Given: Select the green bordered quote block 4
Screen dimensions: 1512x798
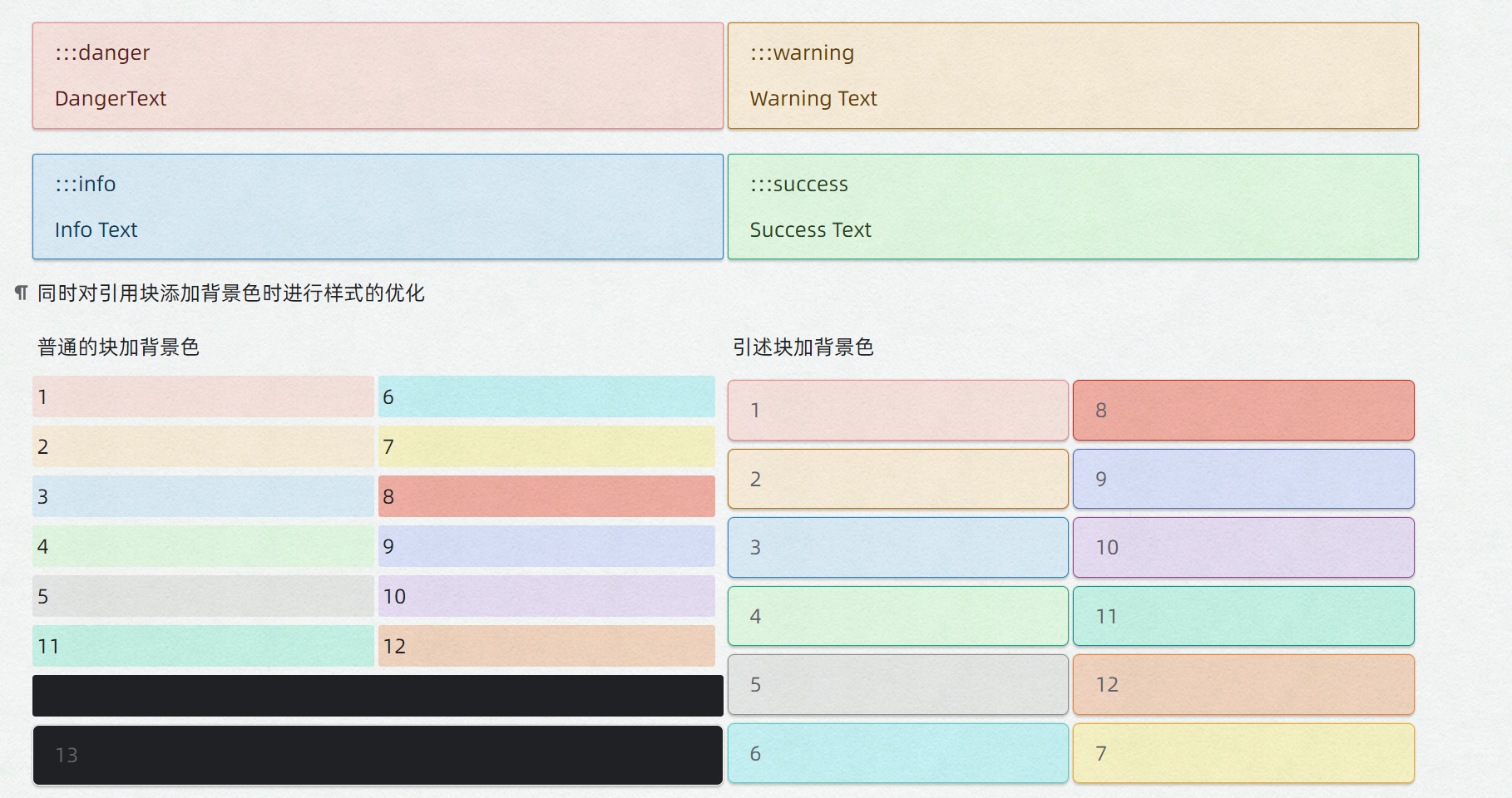Looking at the screenshot, I should (x=897, y=616).
